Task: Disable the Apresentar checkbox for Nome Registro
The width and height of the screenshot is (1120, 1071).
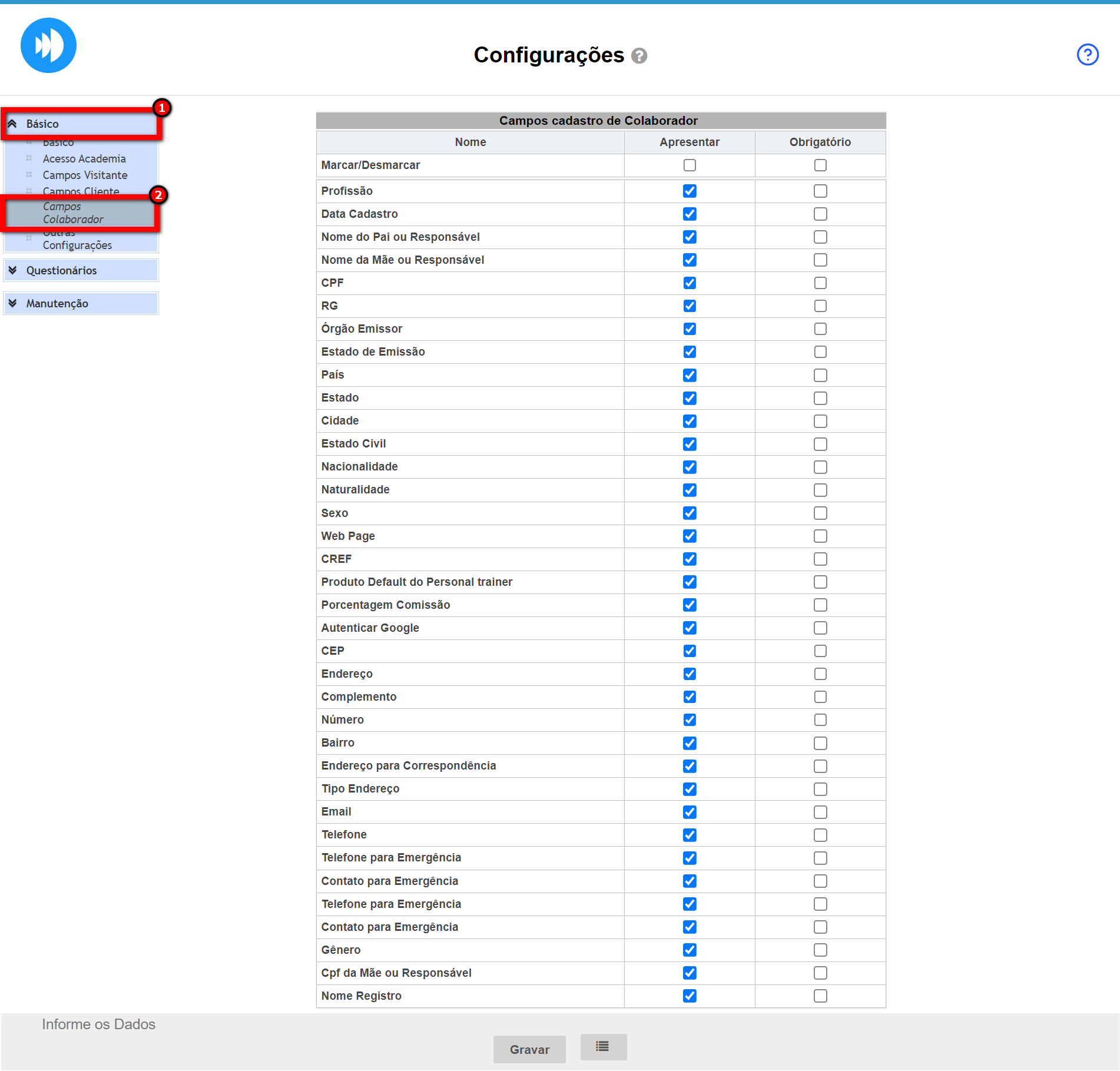Action: pos(689,996)
